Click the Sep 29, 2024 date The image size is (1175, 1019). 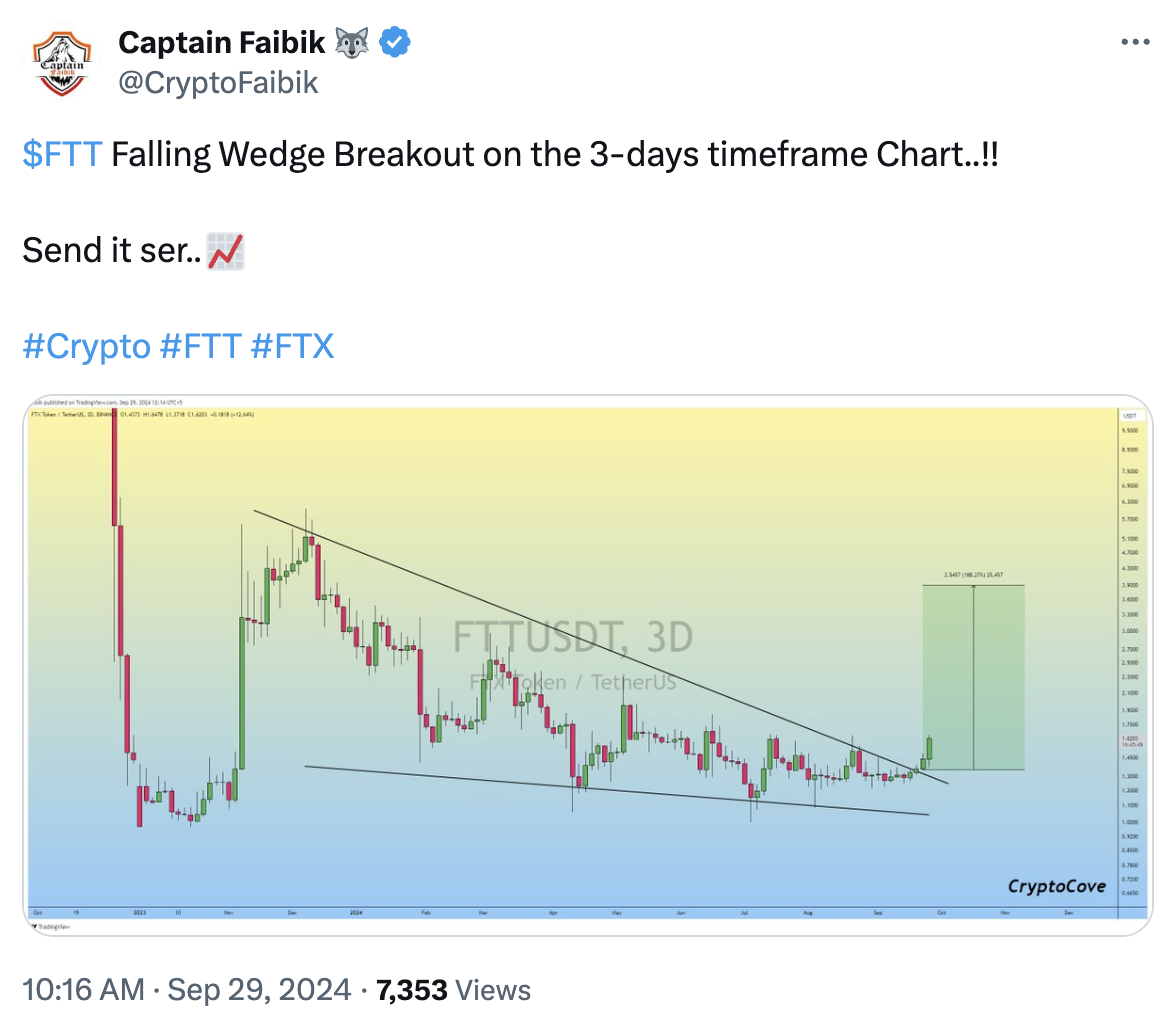pyautogui.click(x=259, y=990)
